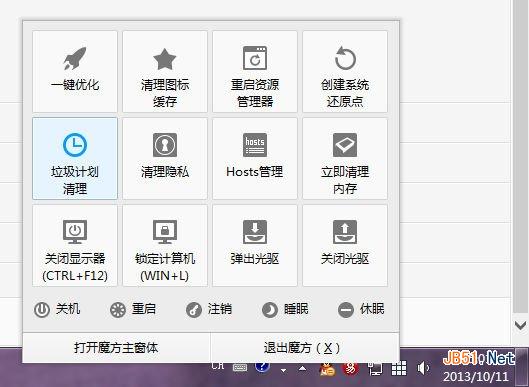Screen dimensions: 529x387
Task: Select the star icon 清理图标缓存
Action: pyautogui.click(x=165, y=59)
